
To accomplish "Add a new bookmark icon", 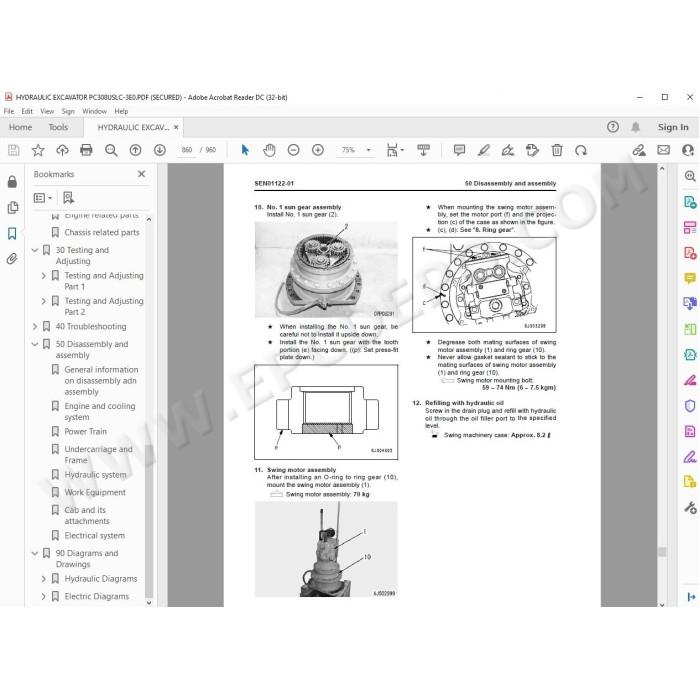I will [x=68, y=198].
